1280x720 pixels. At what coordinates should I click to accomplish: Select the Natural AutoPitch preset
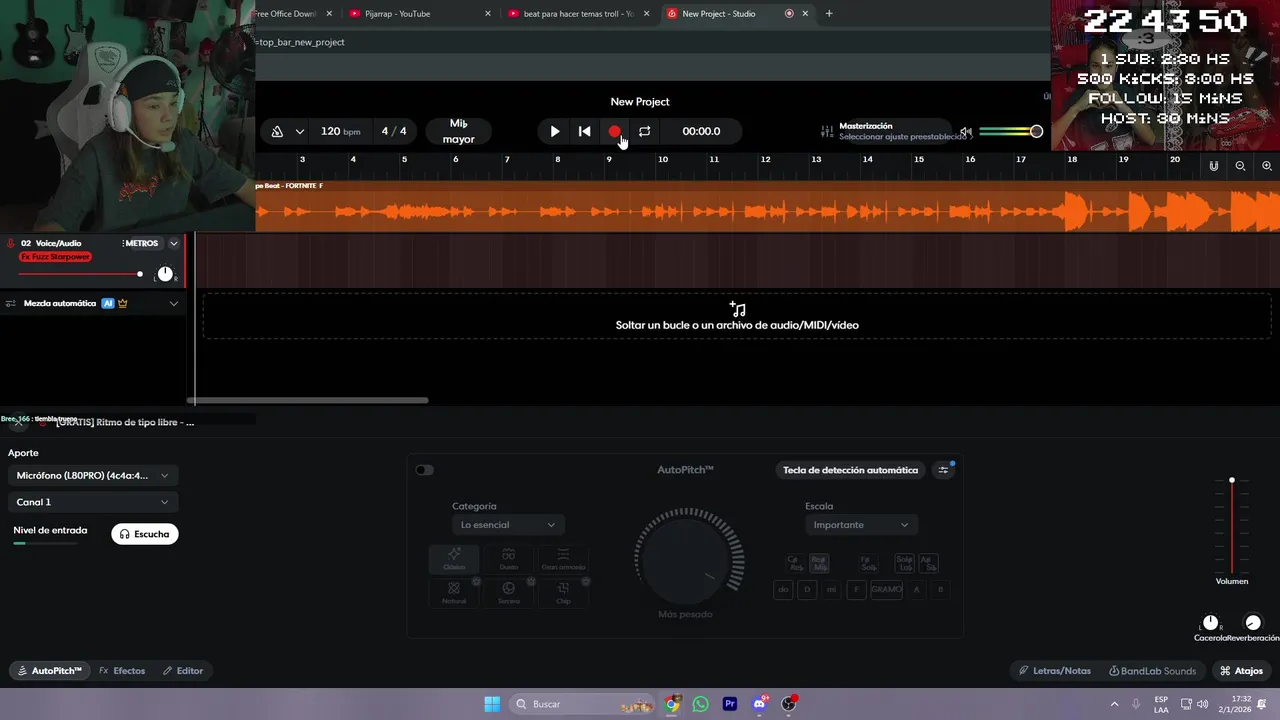pos(454,593)
